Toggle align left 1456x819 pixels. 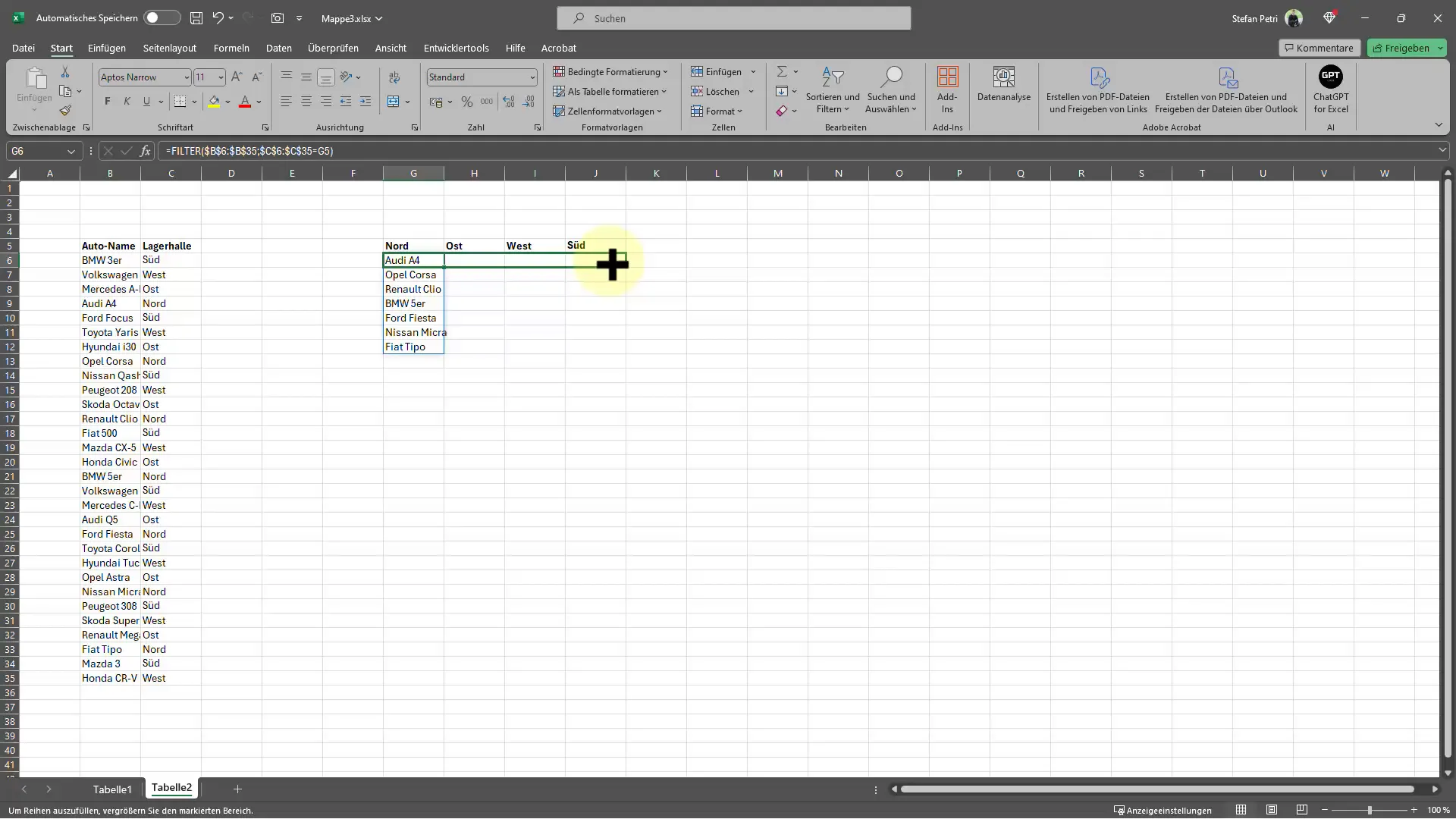(286, 102)
